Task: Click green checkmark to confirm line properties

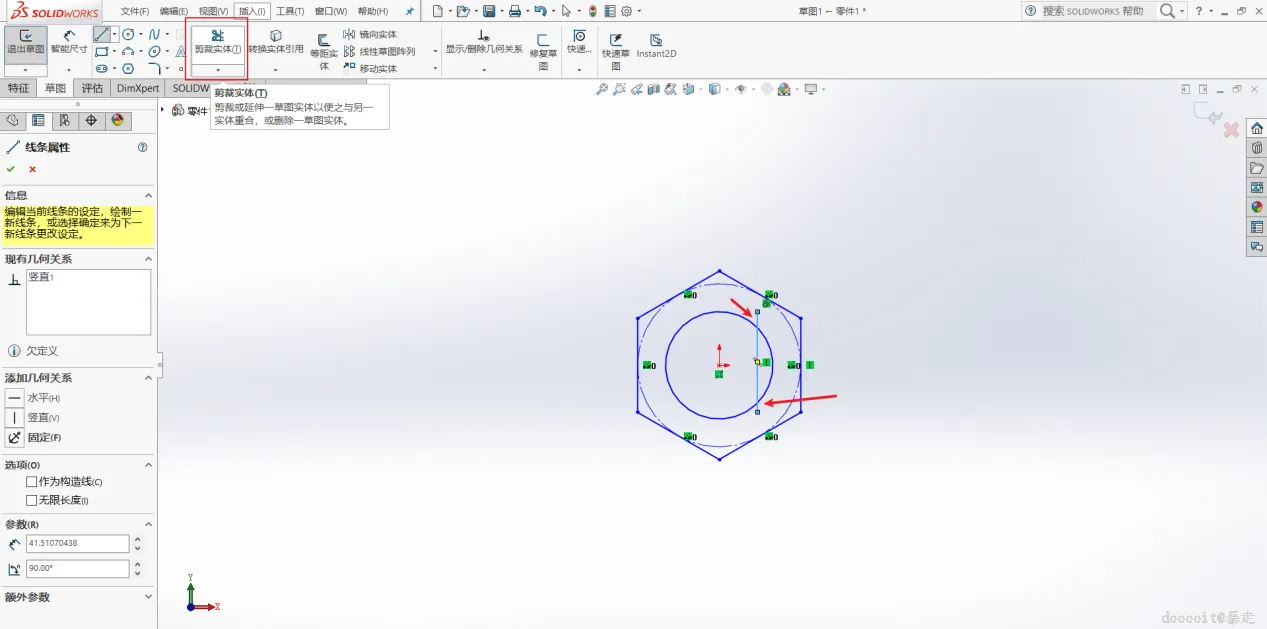Action: click(x=11, y=169)
